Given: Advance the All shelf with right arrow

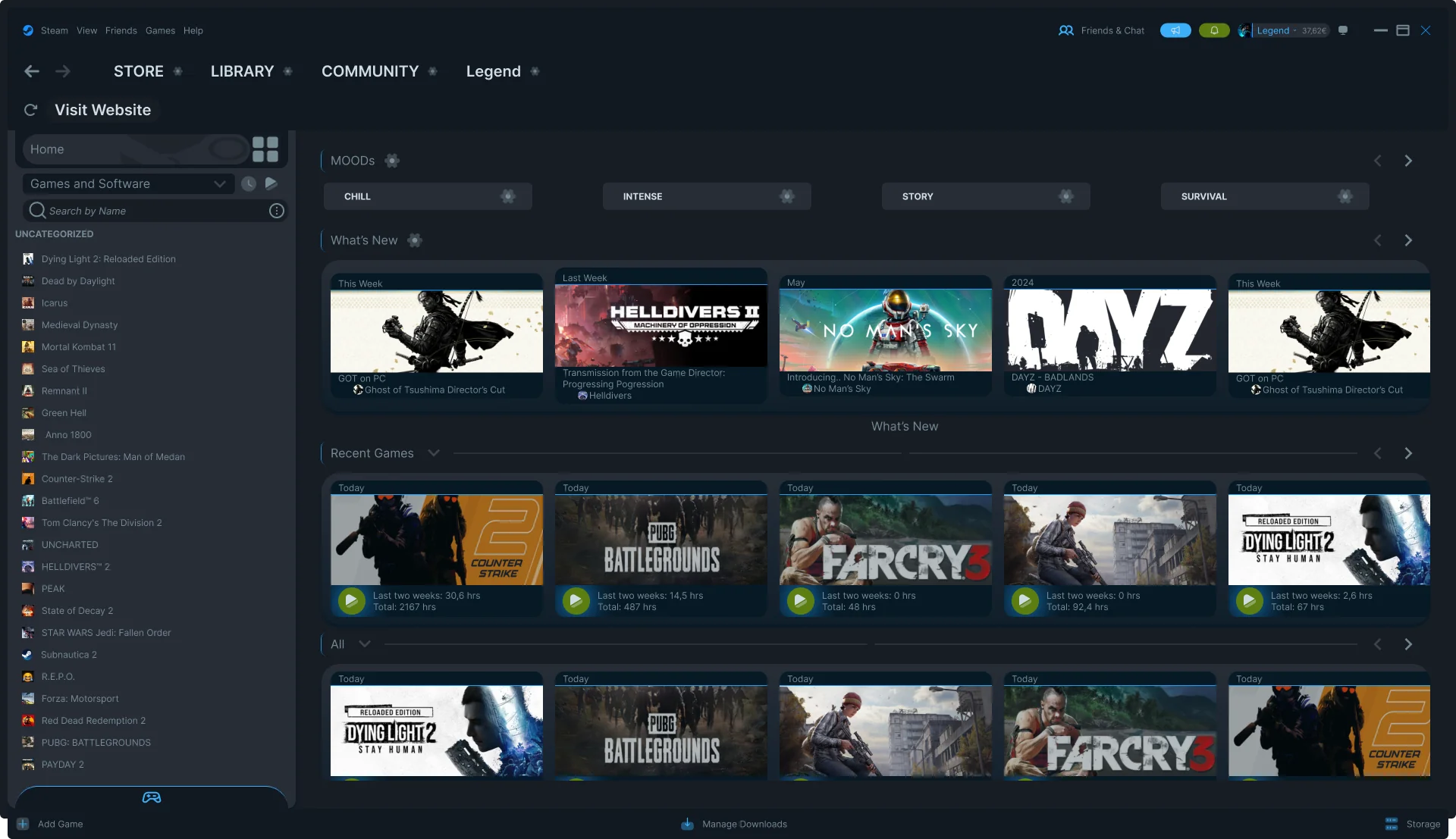Looking at the screenshot, I should click(x=1408, y=644).
